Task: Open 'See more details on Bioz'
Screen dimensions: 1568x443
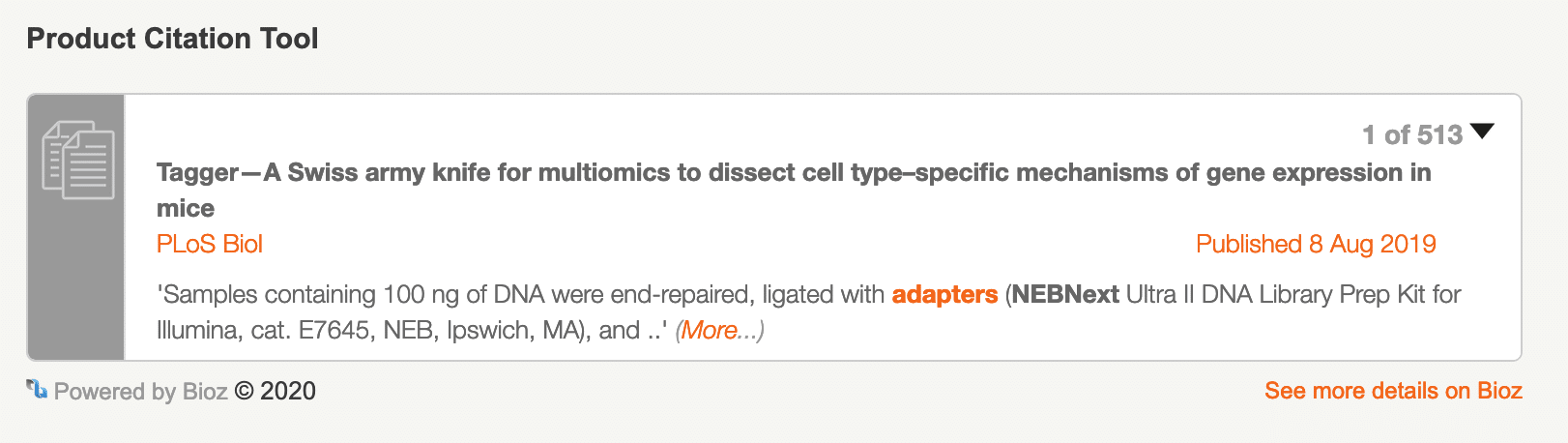Action: (x=1392, y=391)
